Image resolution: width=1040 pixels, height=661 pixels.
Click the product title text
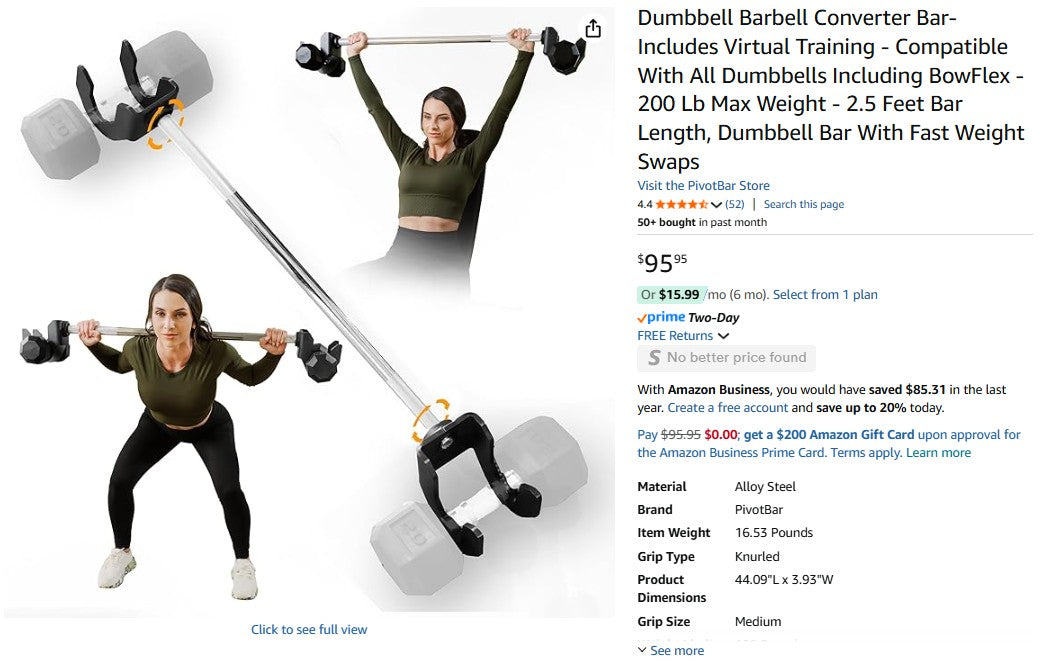tap(830, 90)
